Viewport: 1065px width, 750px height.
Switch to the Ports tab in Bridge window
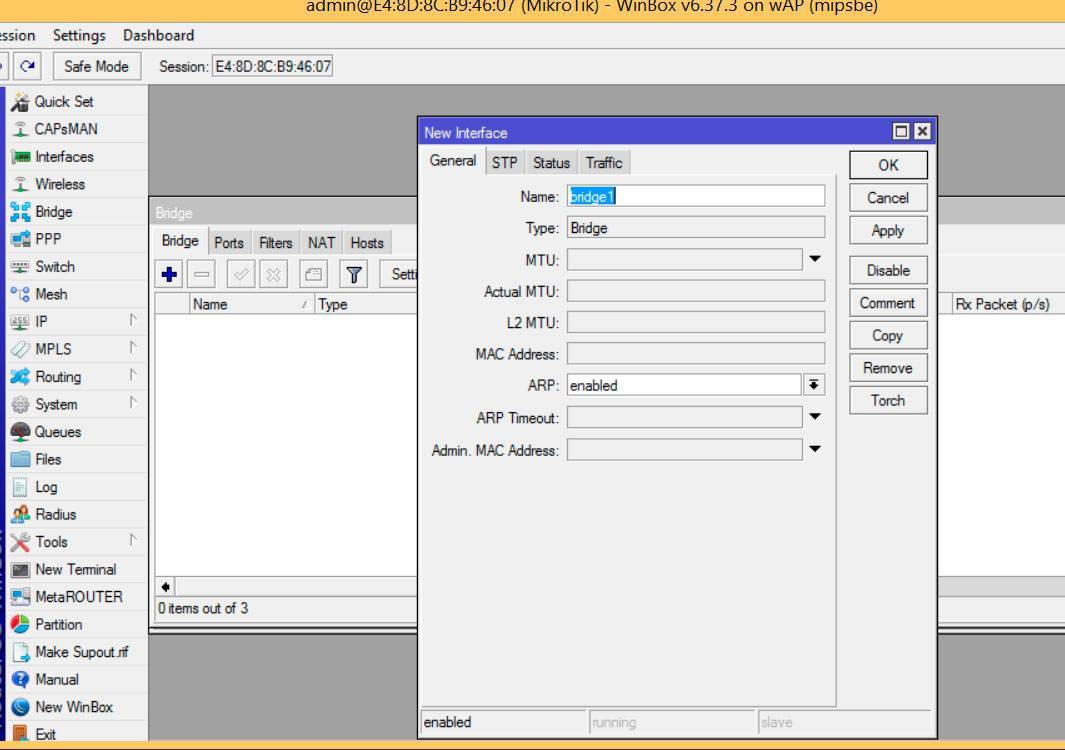point(229,242)
